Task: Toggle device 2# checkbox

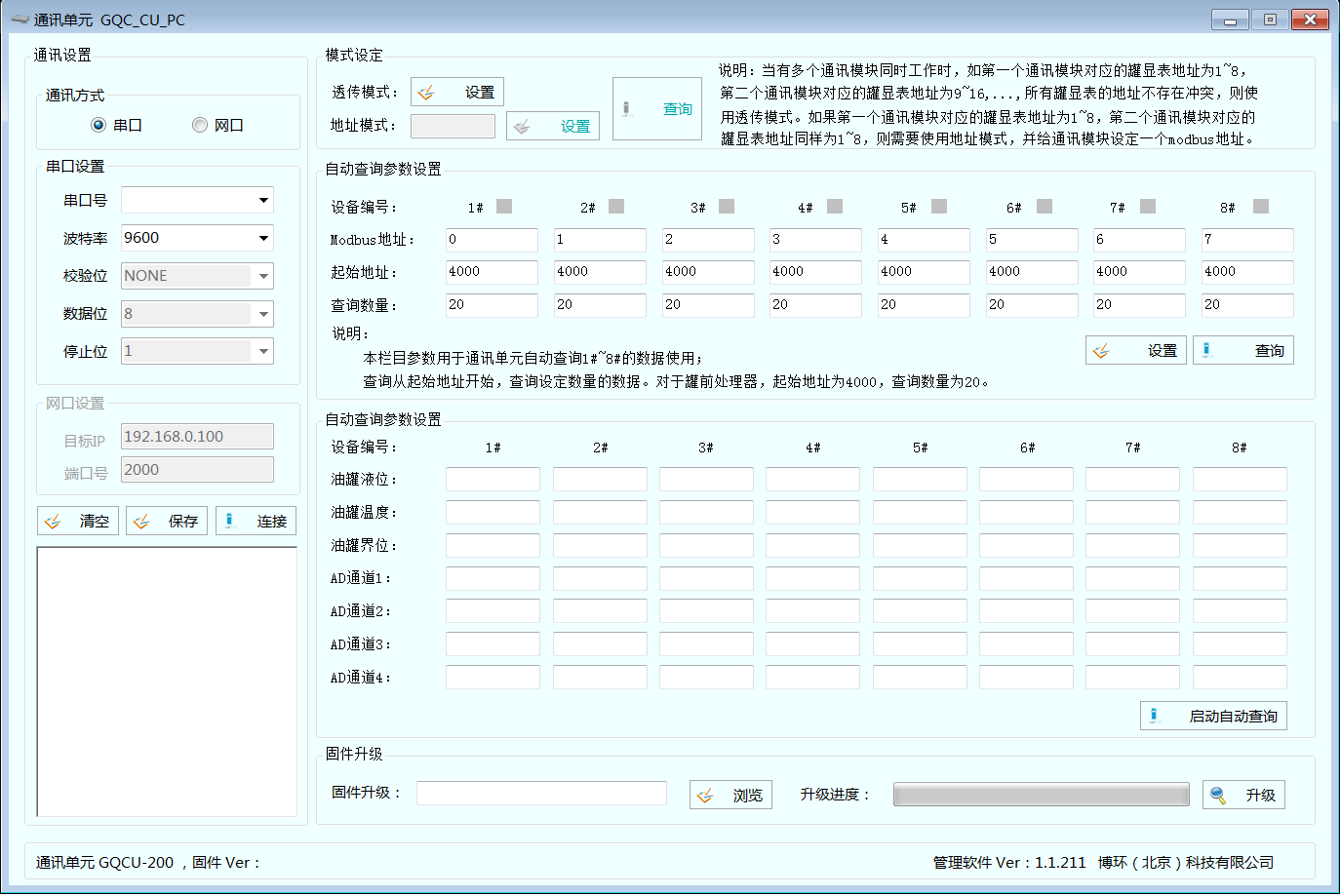Action: coord(616,206)
